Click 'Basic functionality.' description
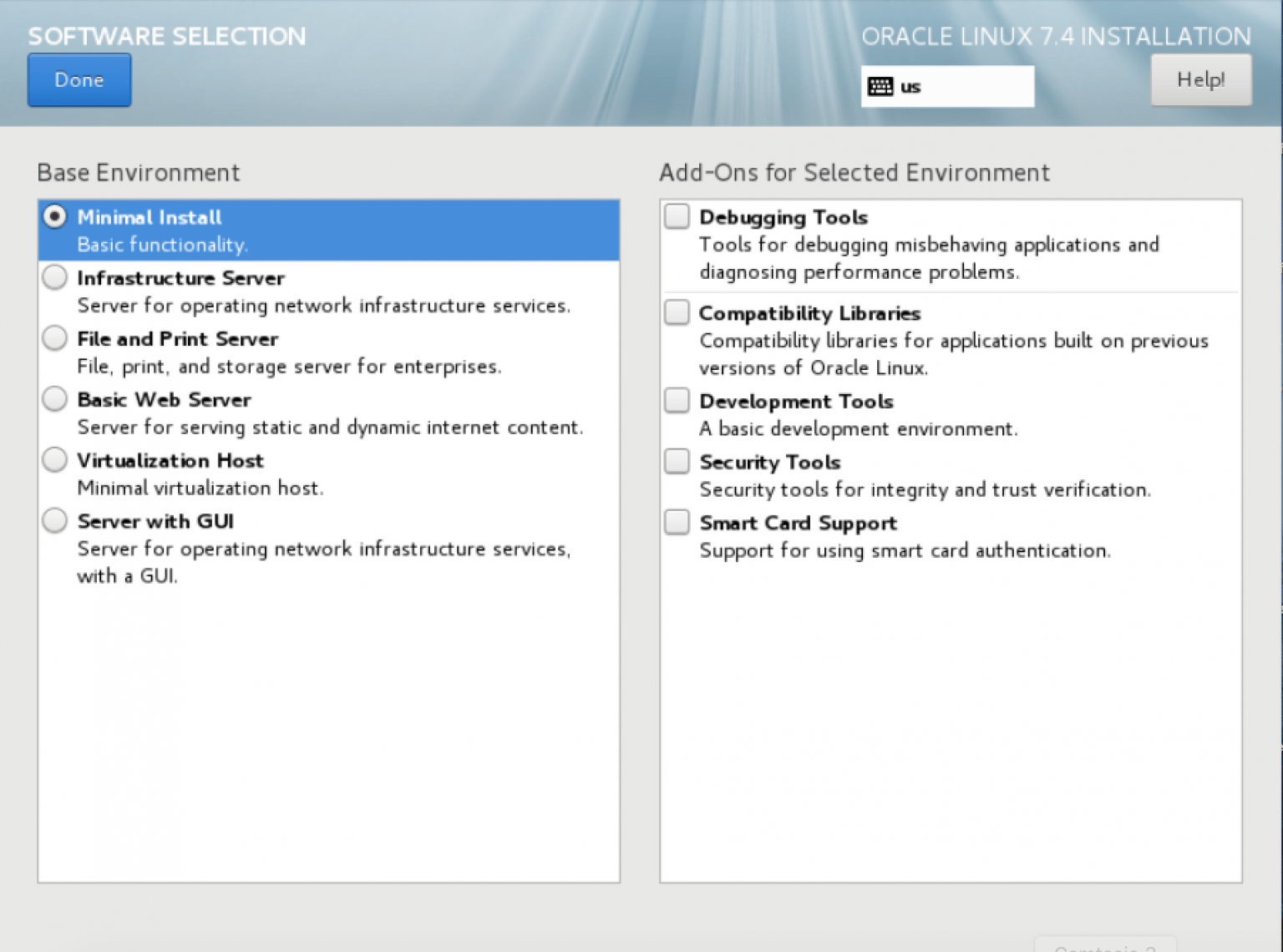 pyautogui.click(x=163, y=245)
